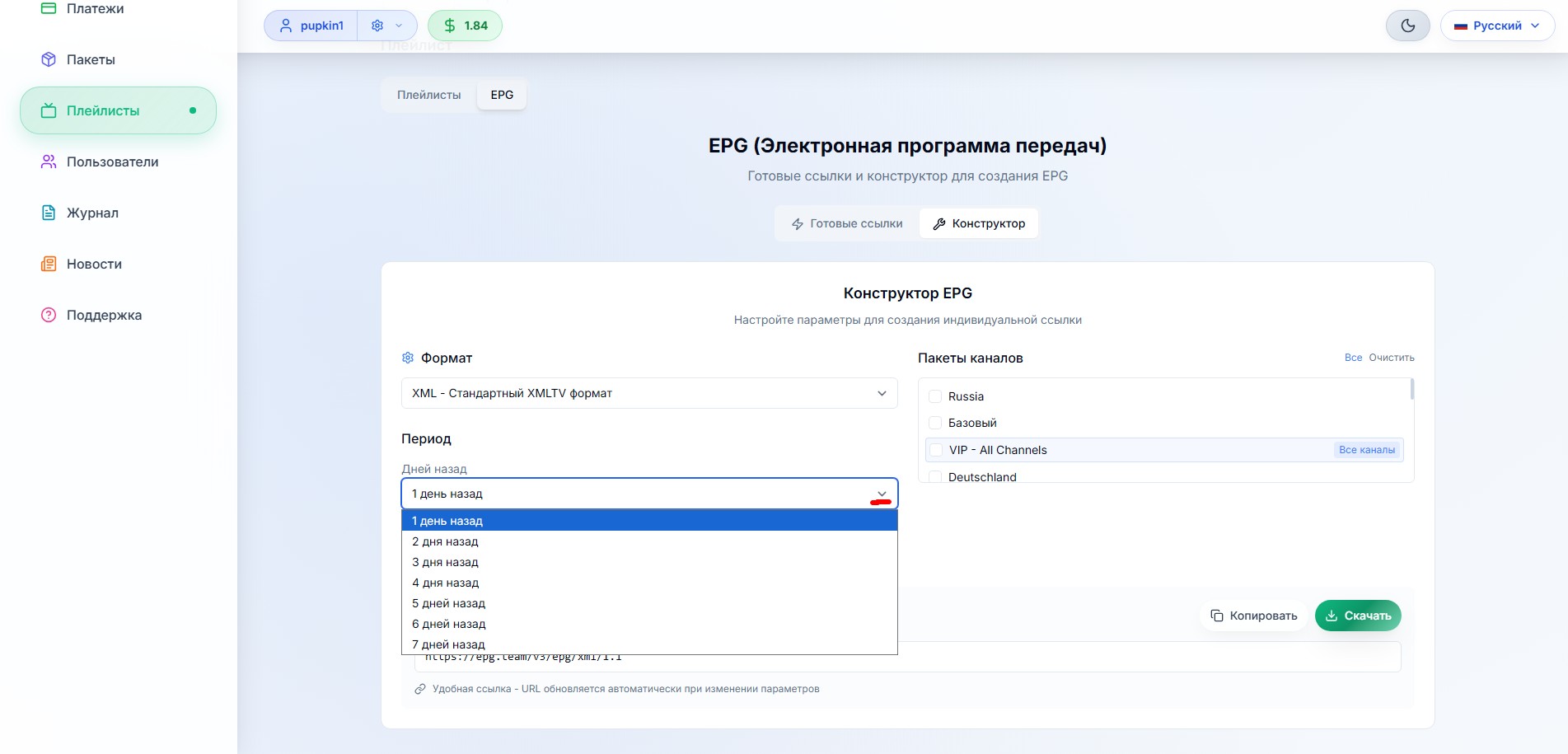Expand the account chevron beside the gear
Screen dimensions: 1568x754
(x=399, y=26)
